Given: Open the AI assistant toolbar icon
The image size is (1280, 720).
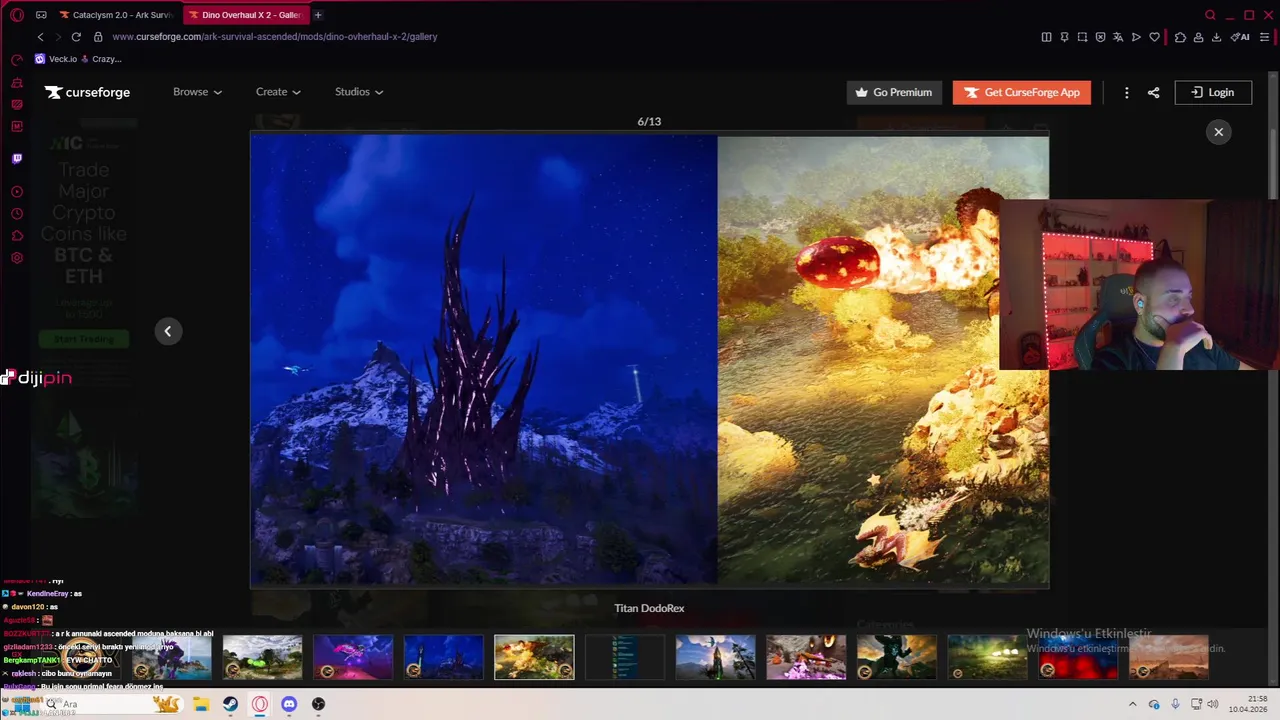Looking at the screenshot, I should pos(1240,37).
